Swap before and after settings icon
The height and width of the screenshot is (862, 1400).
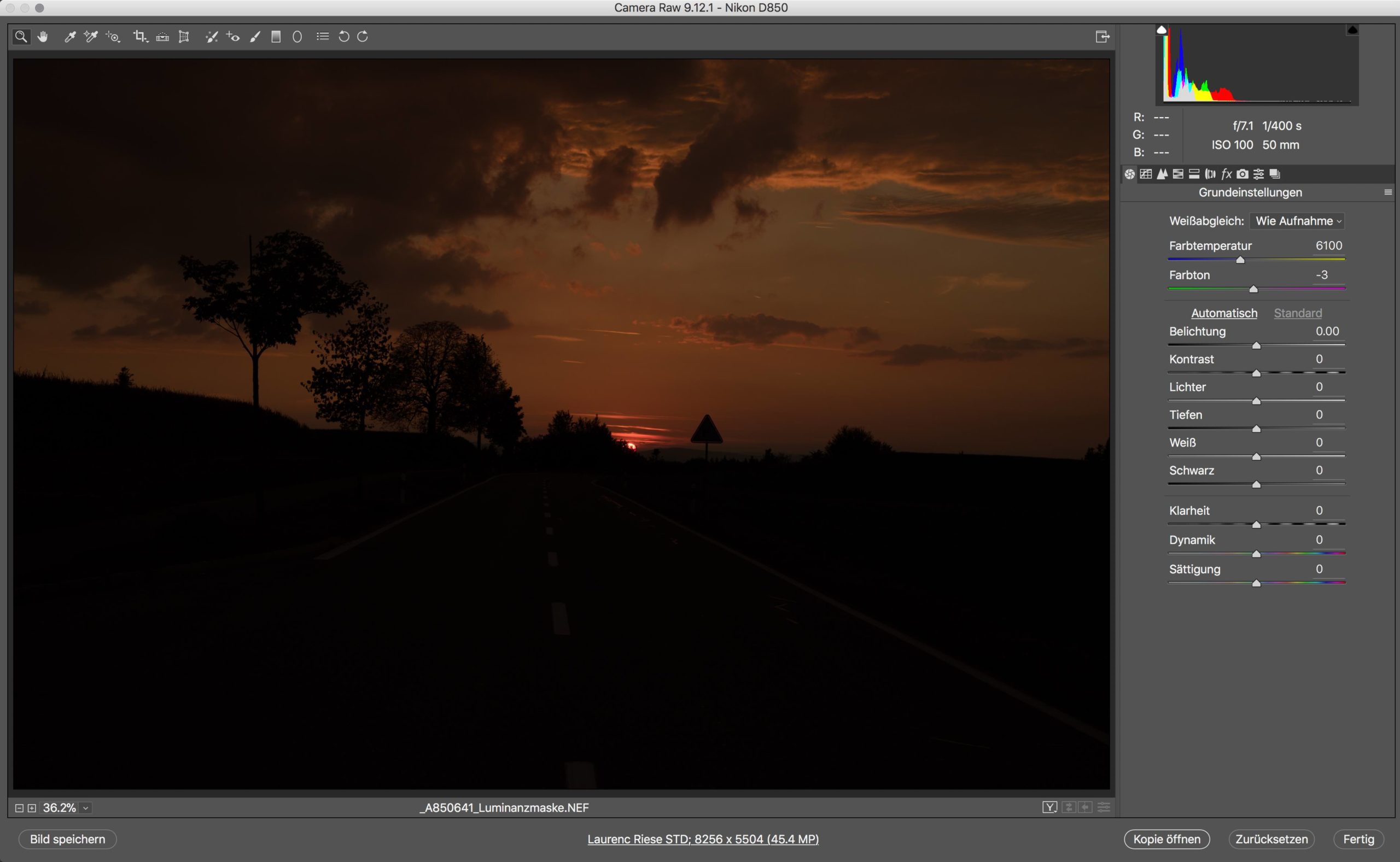[x=1069, y=807]
